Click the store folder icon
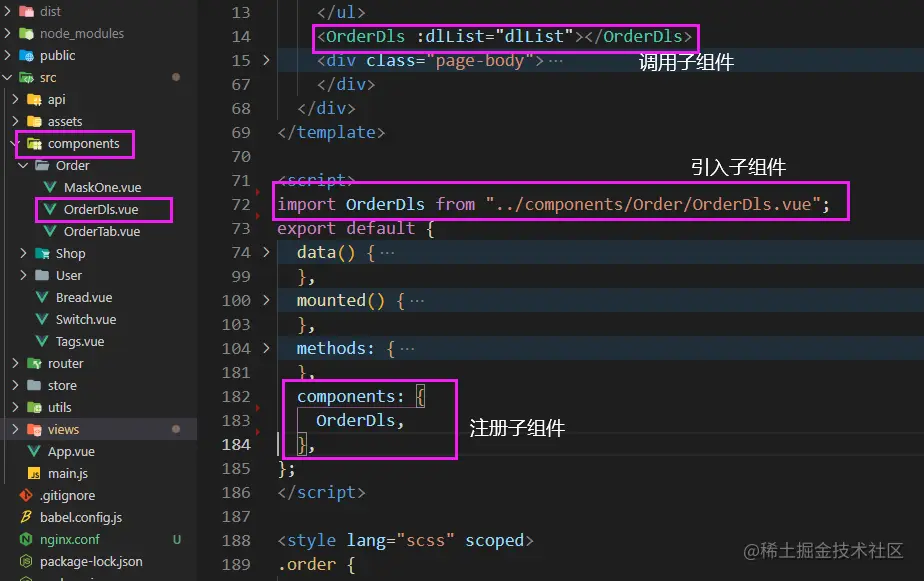The image size is (924, 581). (34, 385)
